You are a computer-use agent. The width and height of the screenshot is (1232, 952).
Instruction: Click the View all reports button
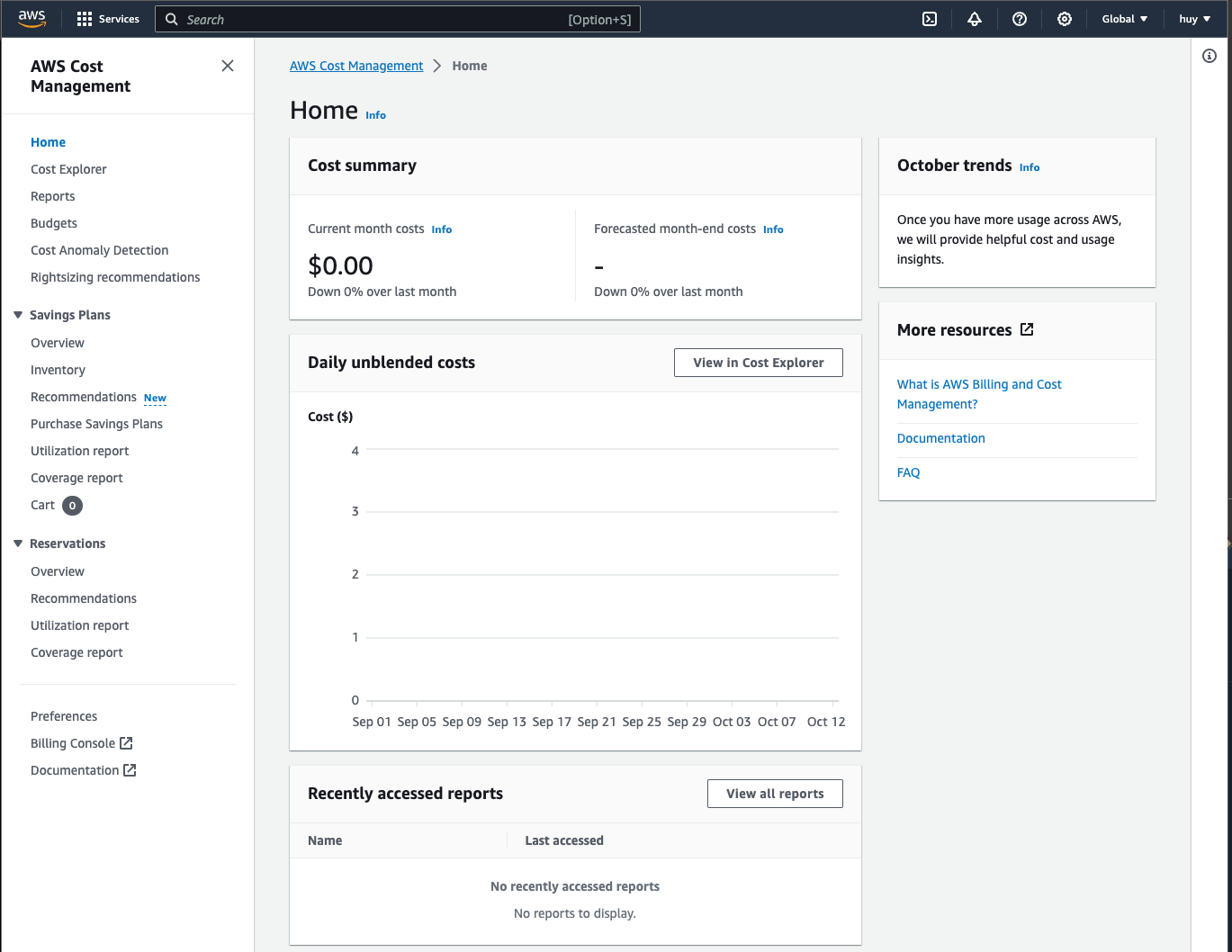click(x=775, y=794)
